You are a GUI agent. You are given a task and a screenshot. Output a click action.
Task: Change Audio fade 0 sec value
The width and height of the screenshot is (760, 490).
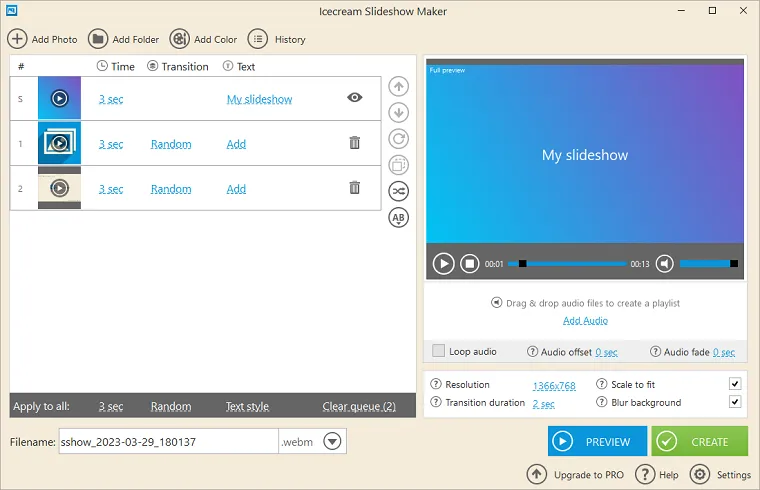click(724, 352)
